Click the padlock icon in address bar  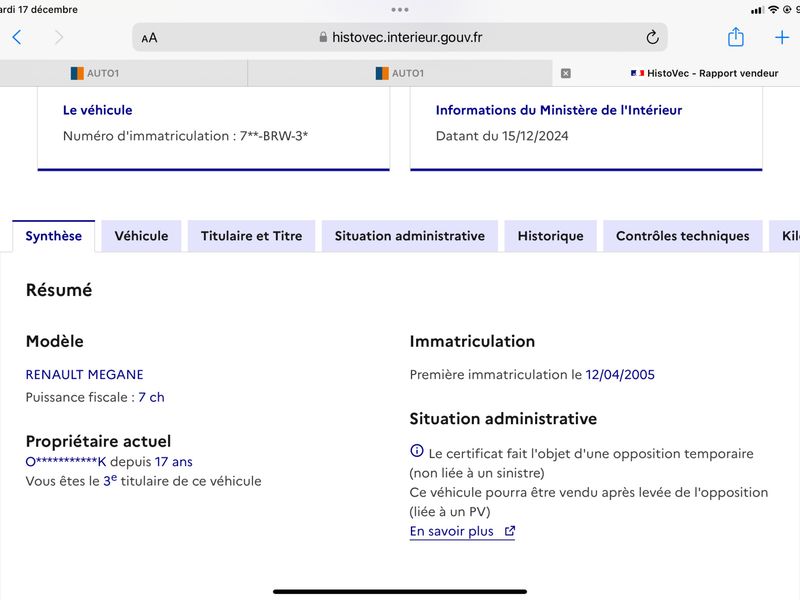tap(323, 37)
